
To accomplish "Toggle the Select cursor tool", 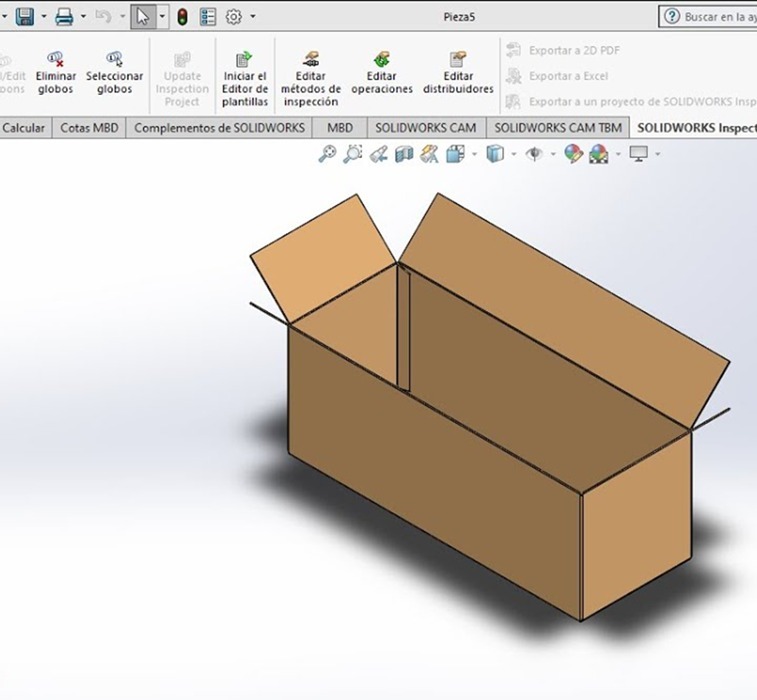I will coord(143,16).
